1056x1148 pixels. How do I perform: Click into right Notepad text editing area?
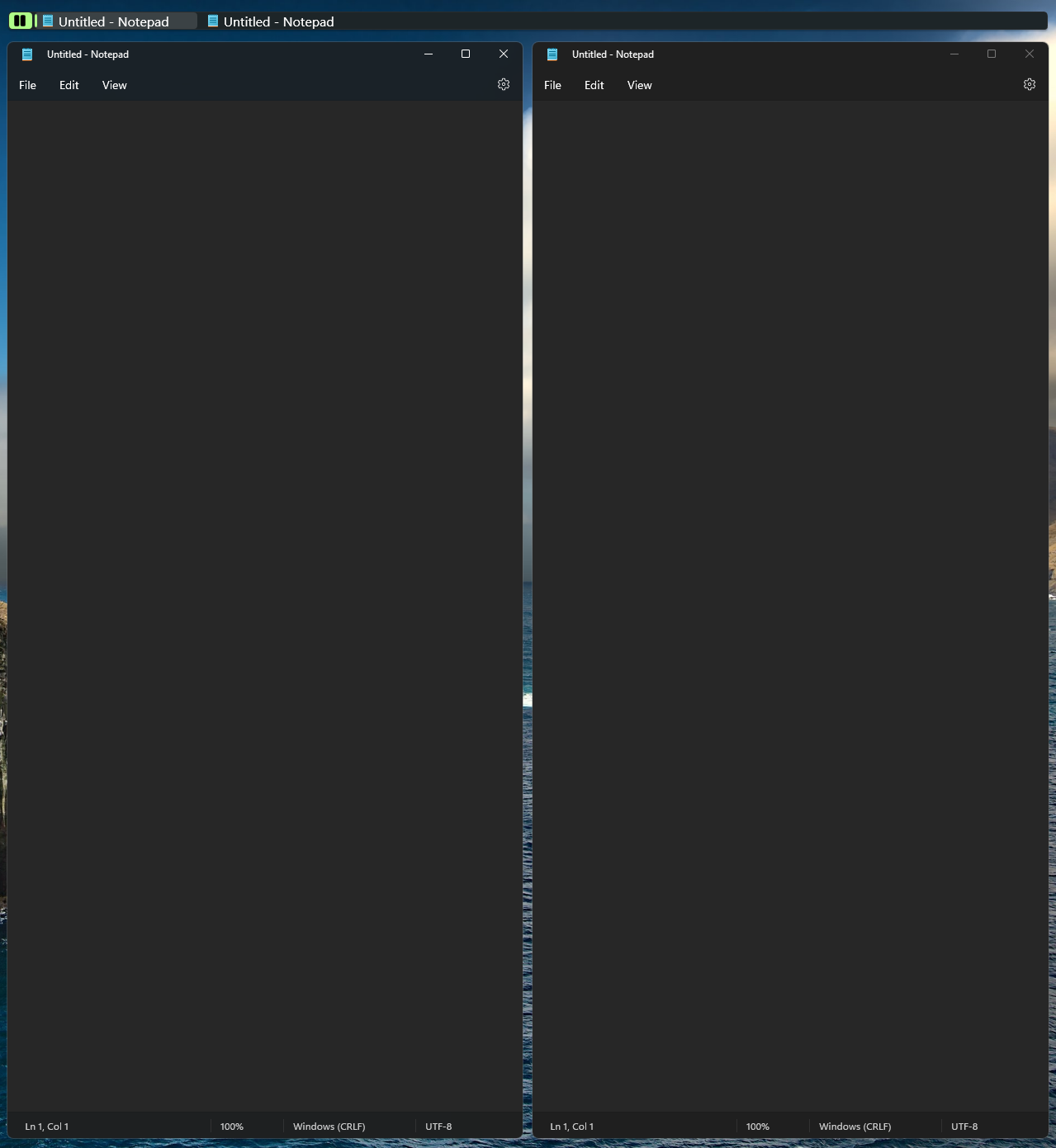(x=790, y=607)
